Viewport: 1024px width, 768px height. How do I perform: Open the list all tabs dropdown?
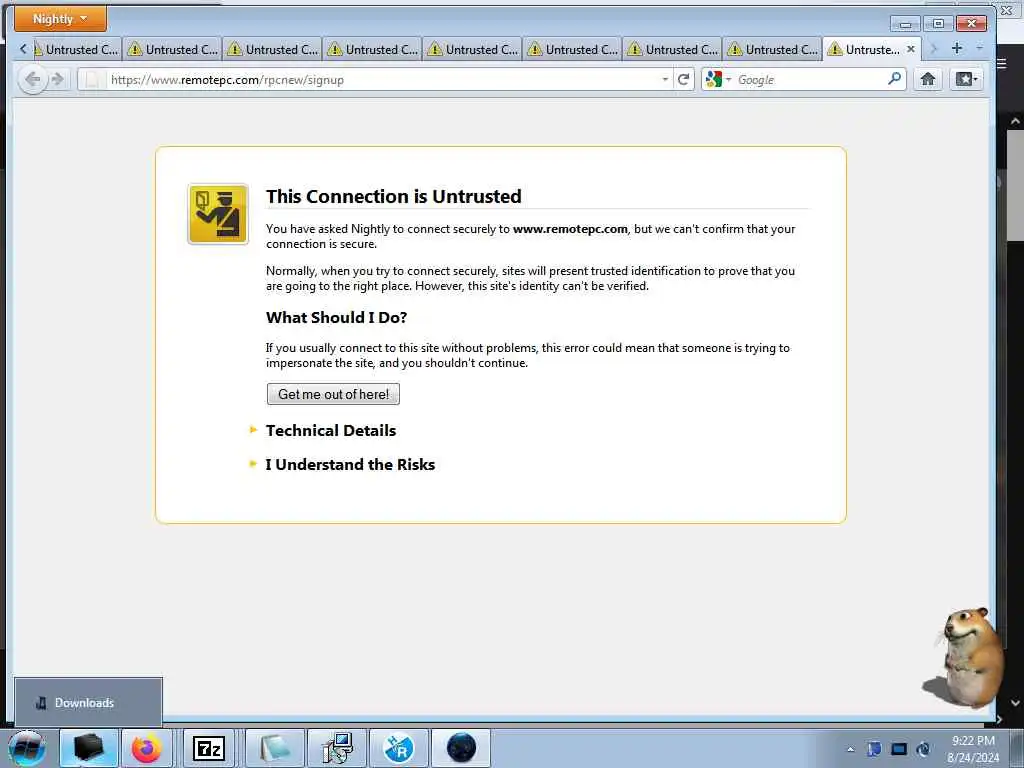point(980,48)
